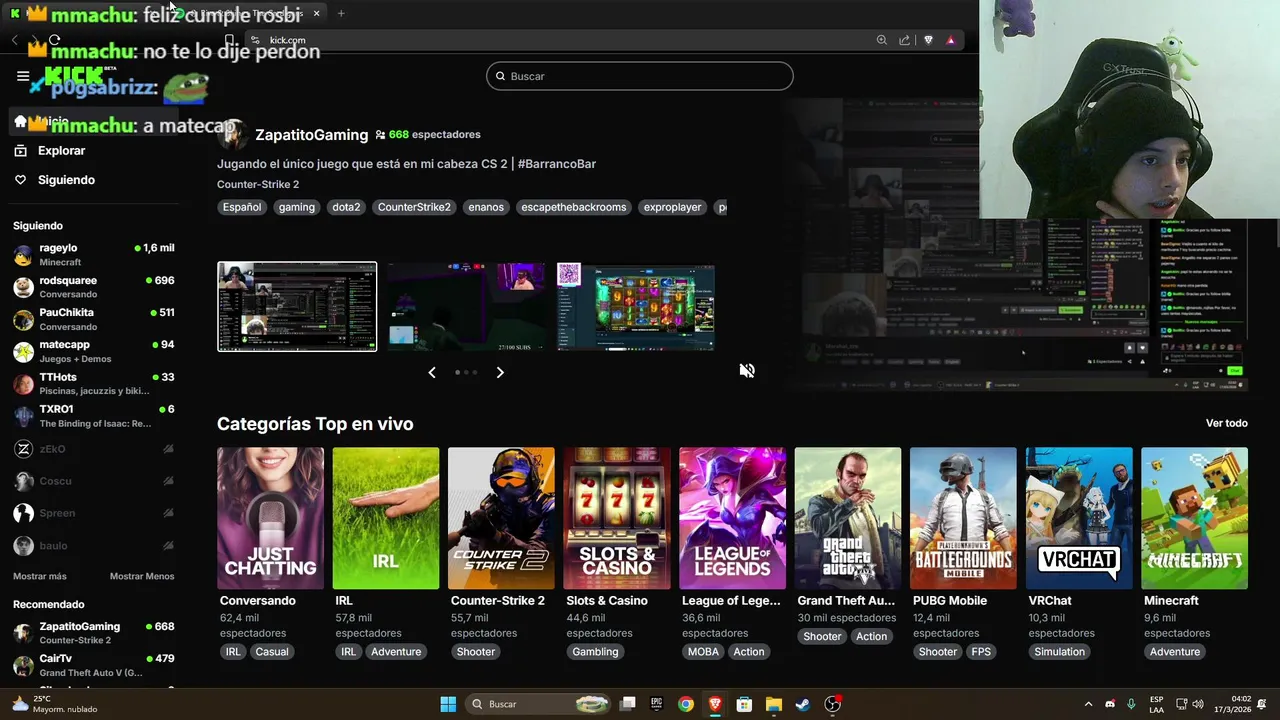Expand list with Mostrar más
The height and width of the screenshot is (720, 1280).
coord(40,576)
